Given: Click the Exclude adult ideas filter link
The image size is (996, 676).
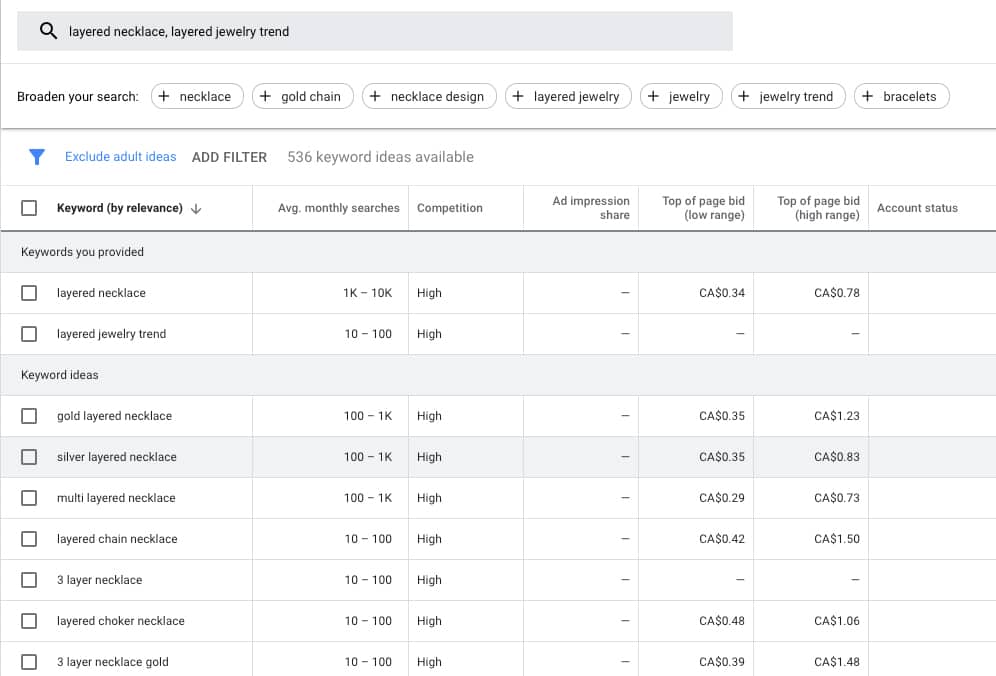Looking at the screenshot, I should point(121,157).
